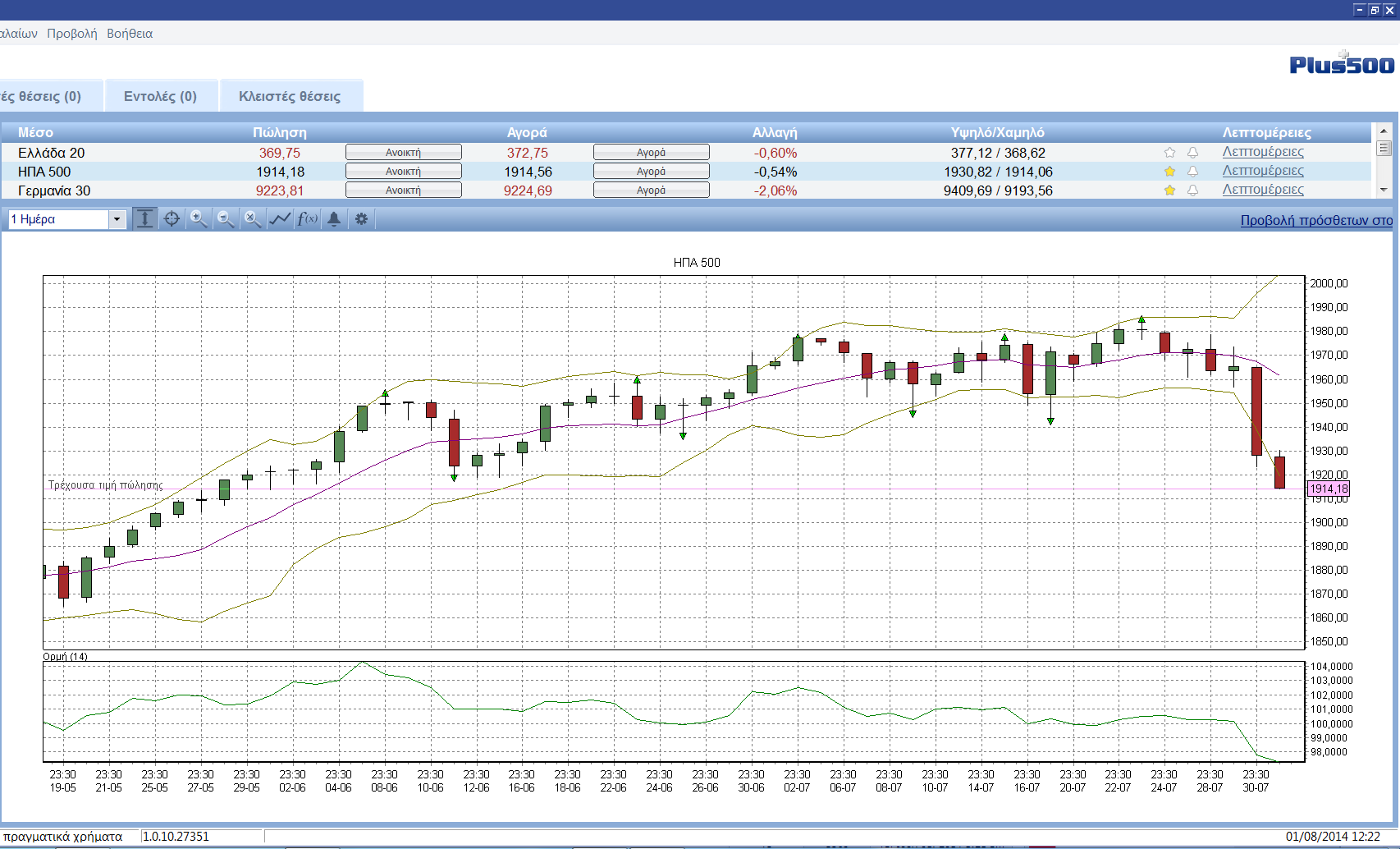Open the Προβολή menu
The image size is (1400, 849).
72,34
